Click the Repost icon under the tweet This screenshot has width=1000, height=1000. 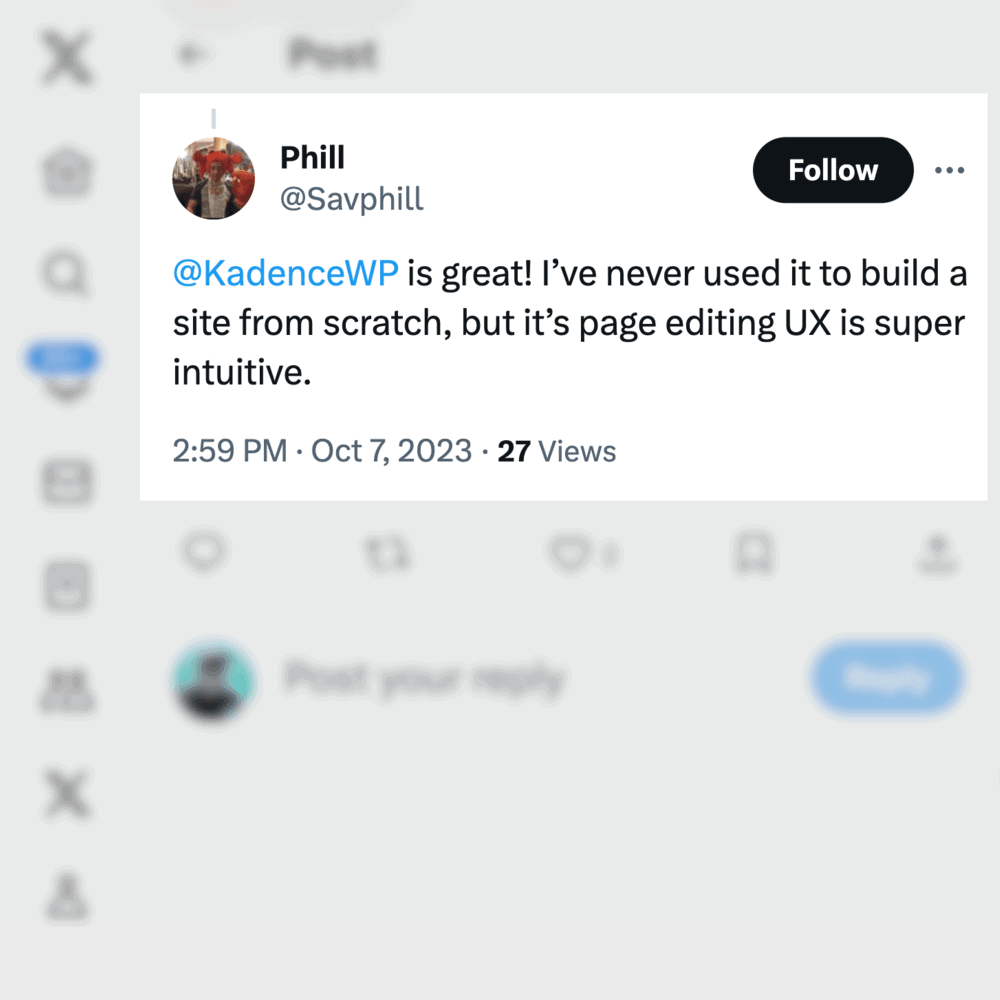point(388,555)
